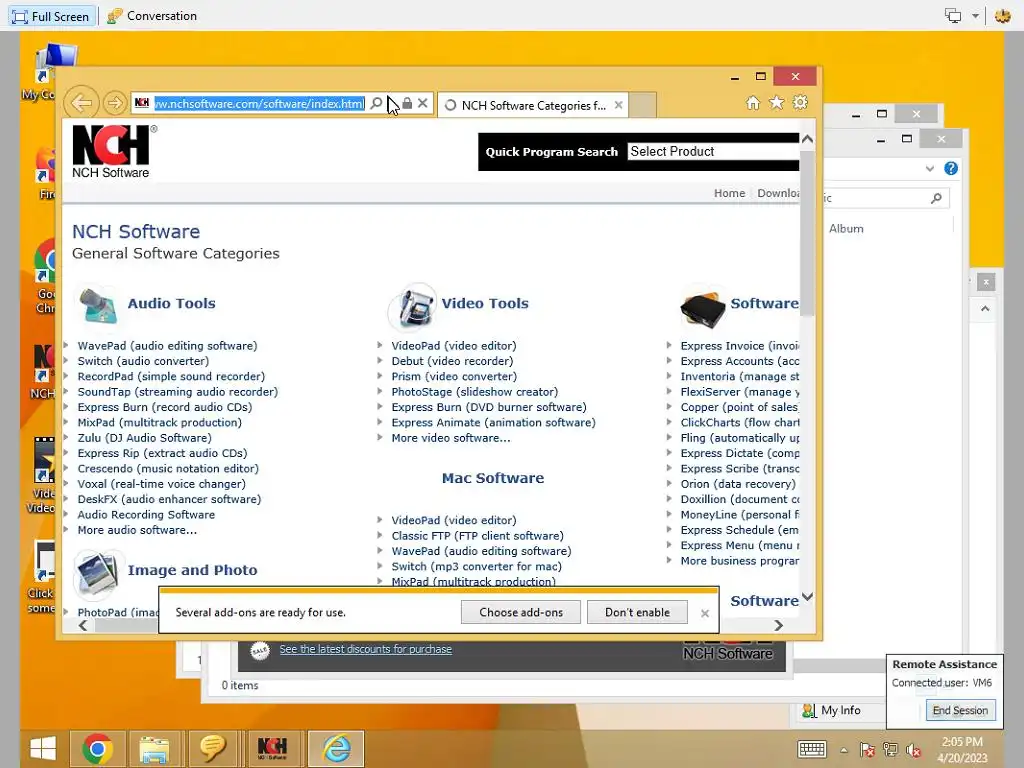This screenshot has width=1024, height=768.
Task: Click the horizontal scrollbar right arrow
Action: pos(778,626)
